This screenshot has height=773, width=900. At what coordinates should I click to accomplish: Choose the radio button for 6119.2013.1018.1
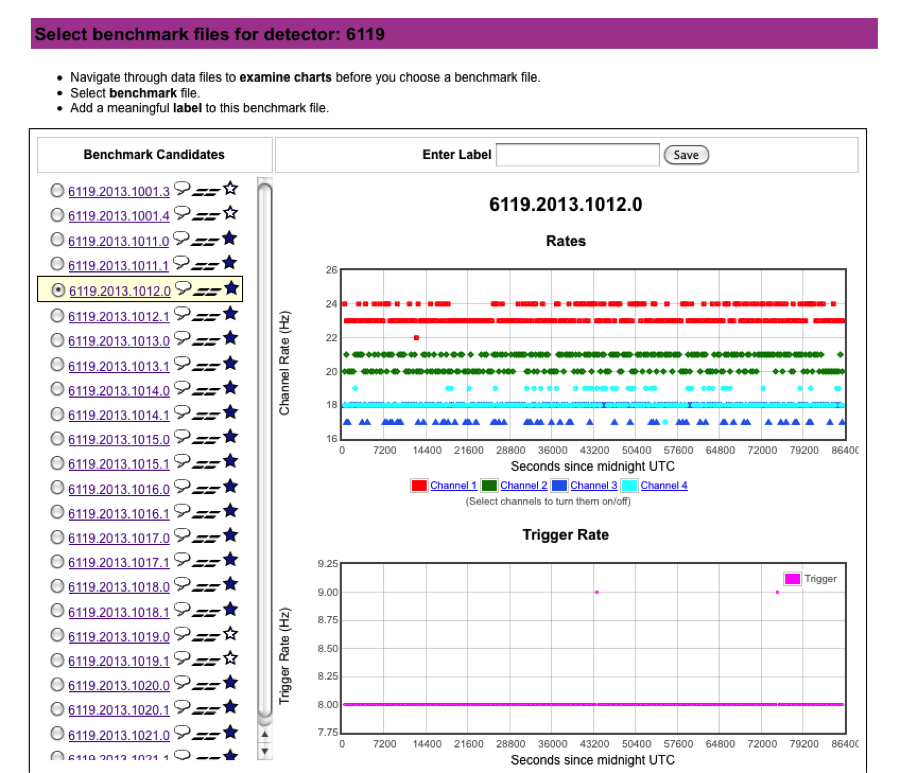pyautogui.click(x=57, y=611)
